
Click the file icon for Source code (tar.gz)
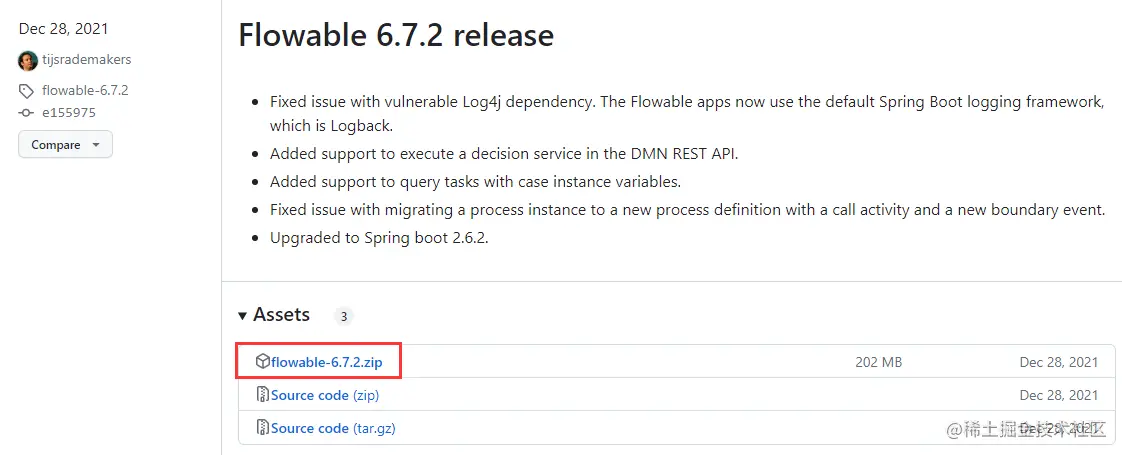[x=262, y=428]
